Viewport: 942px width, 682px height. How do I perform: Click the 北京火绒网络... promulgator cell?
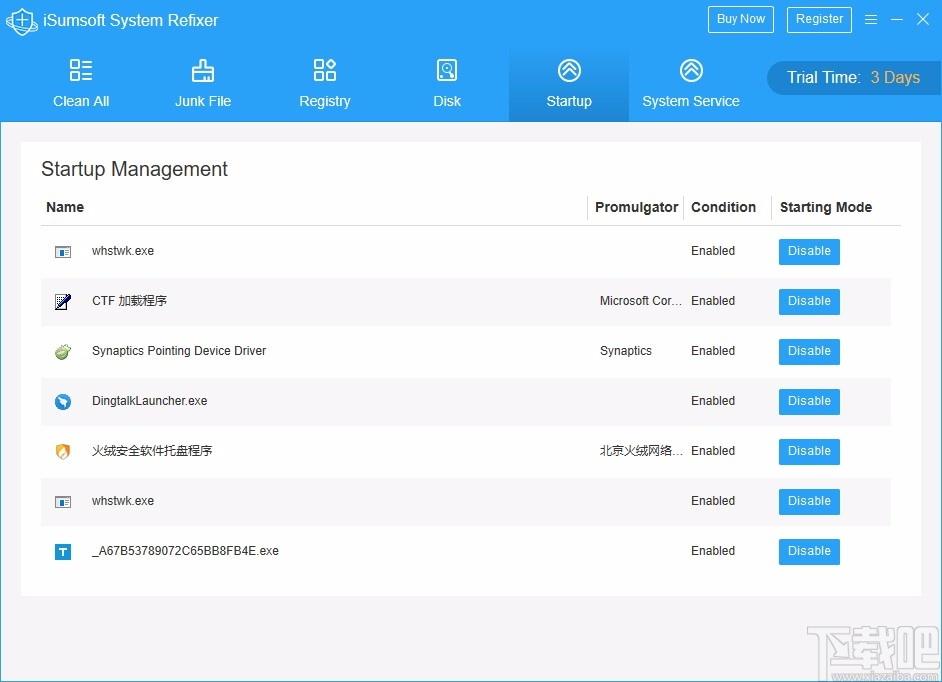coord(641,451)
